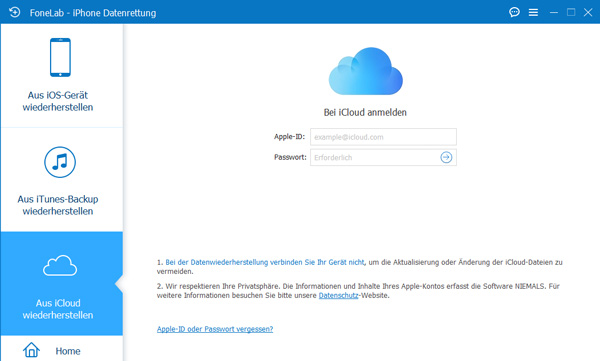The height and width of the screenshot is (361, 600).
Task: Click the 'Passwort:' label
Action: pos(290,157)
